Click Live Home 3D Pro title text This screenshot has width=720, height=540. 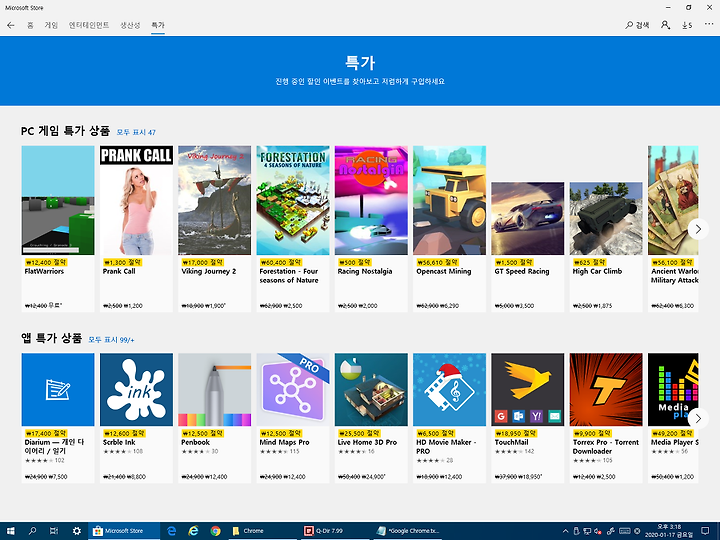point(367,443)
